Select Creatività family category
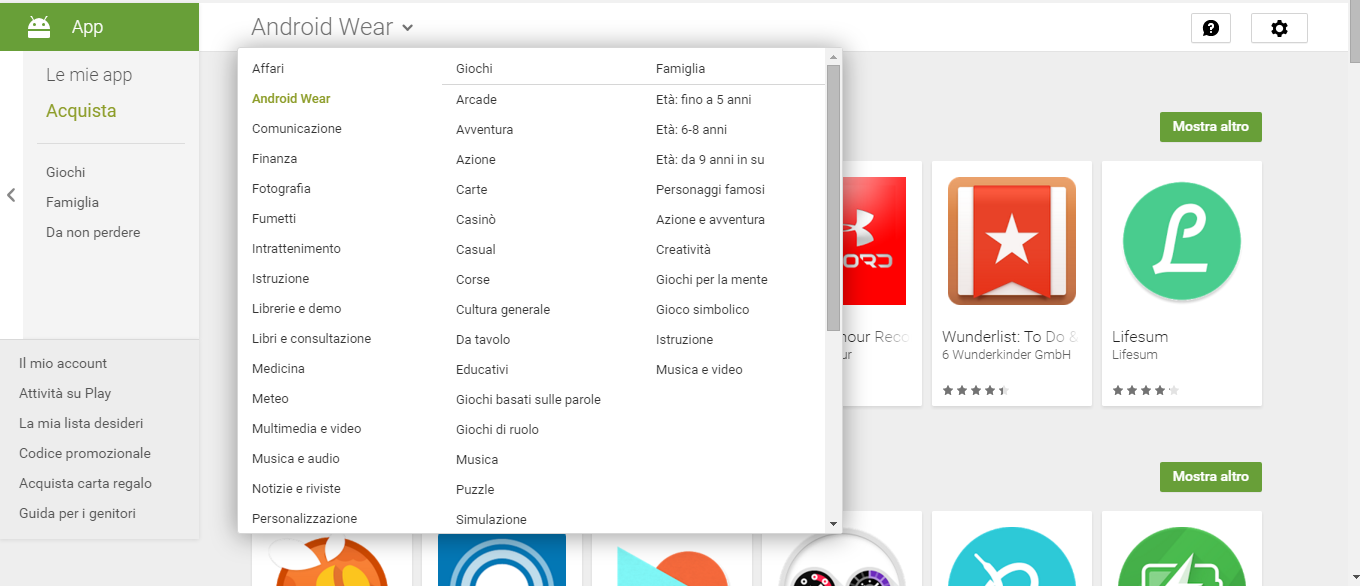 [x=683, y=250]
